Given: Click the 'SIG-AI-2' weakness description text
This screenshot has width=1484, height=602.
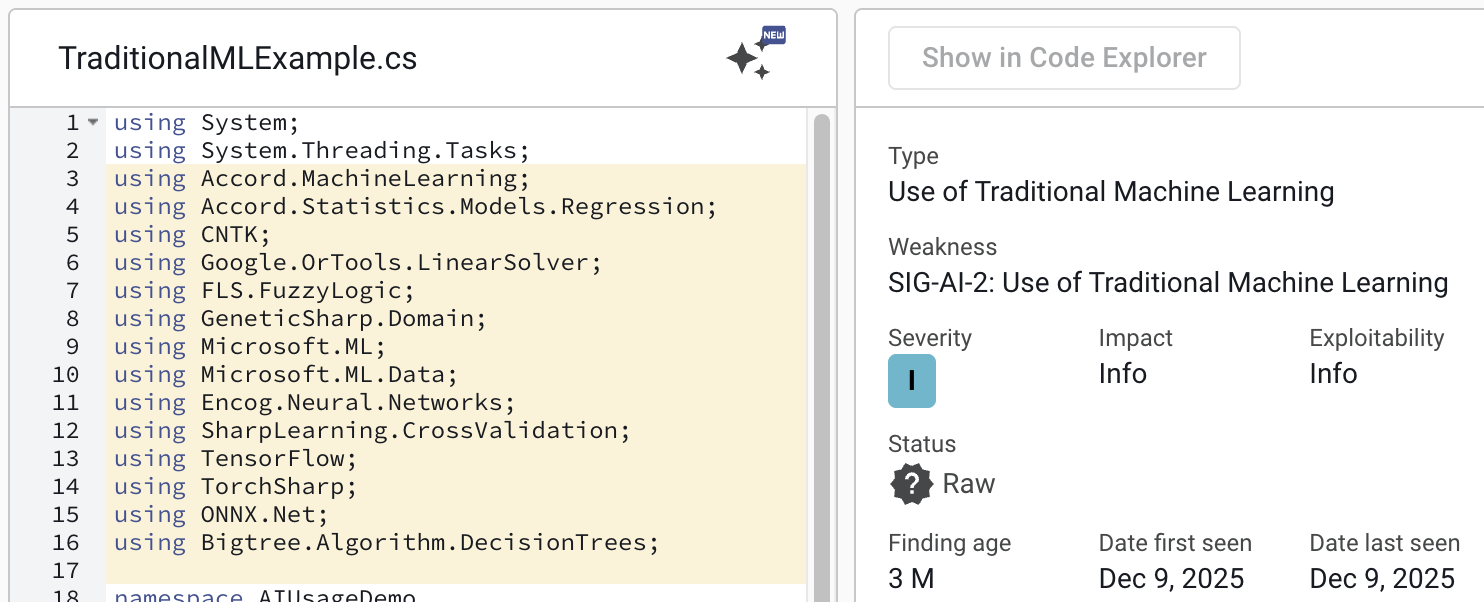Looking at the screenshot, I should pyautogui.click(x=1167, y=283).
